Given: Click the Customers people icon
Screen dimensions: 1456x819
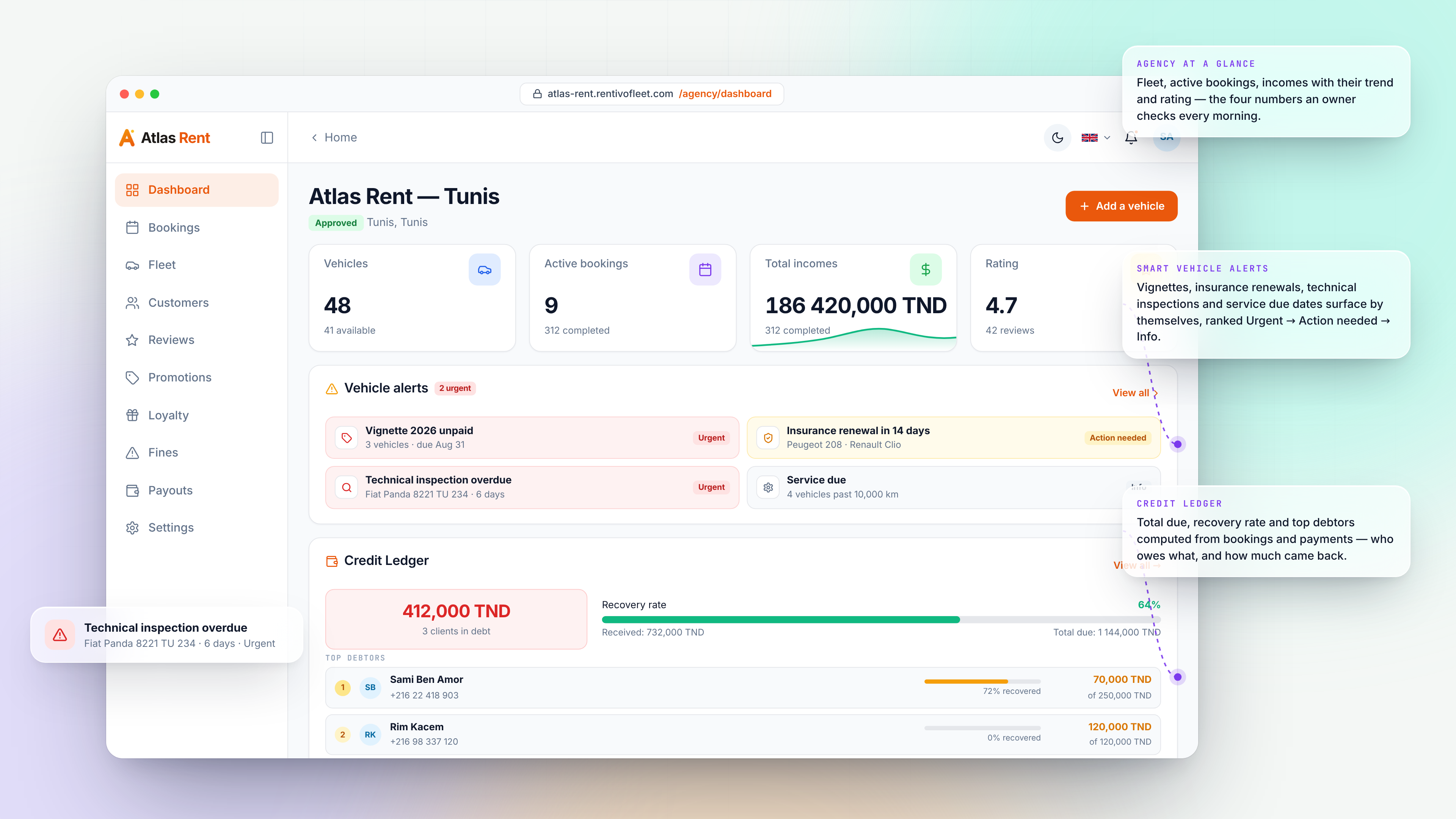Looking at the screenshot, I should coord(132,303).
